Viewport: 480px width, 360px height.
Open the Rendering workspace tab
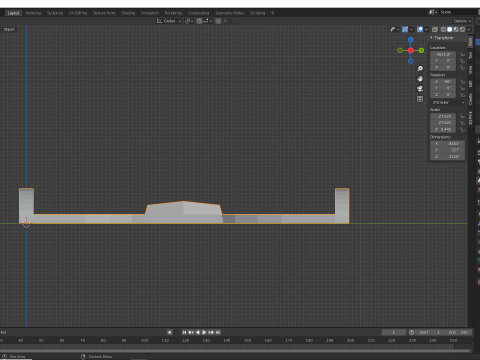[x=173, y=13]
